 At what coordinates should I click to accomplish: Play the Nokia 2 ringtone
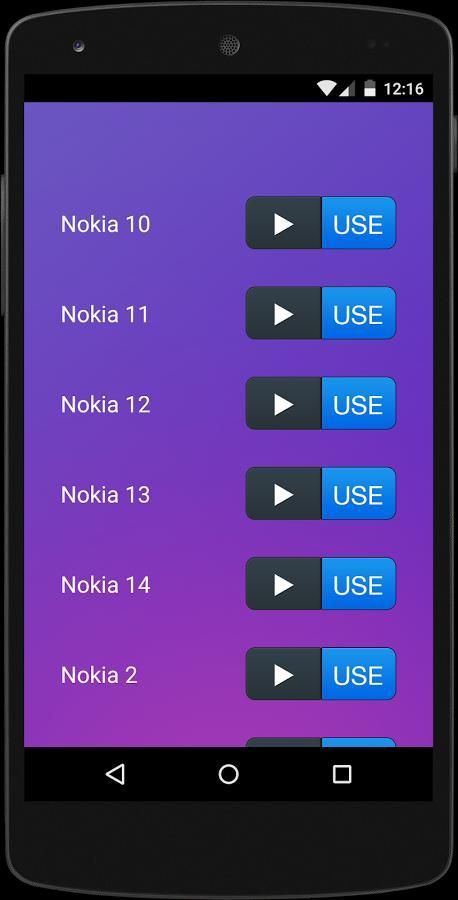(284, 673)
